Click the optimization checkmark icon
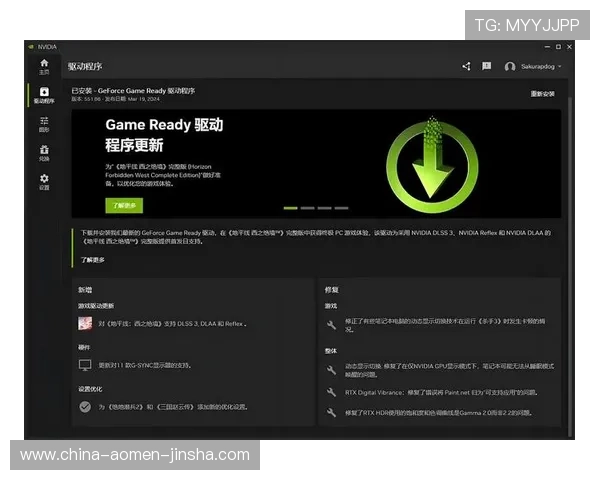600x480 pixels. coord(85,407)
